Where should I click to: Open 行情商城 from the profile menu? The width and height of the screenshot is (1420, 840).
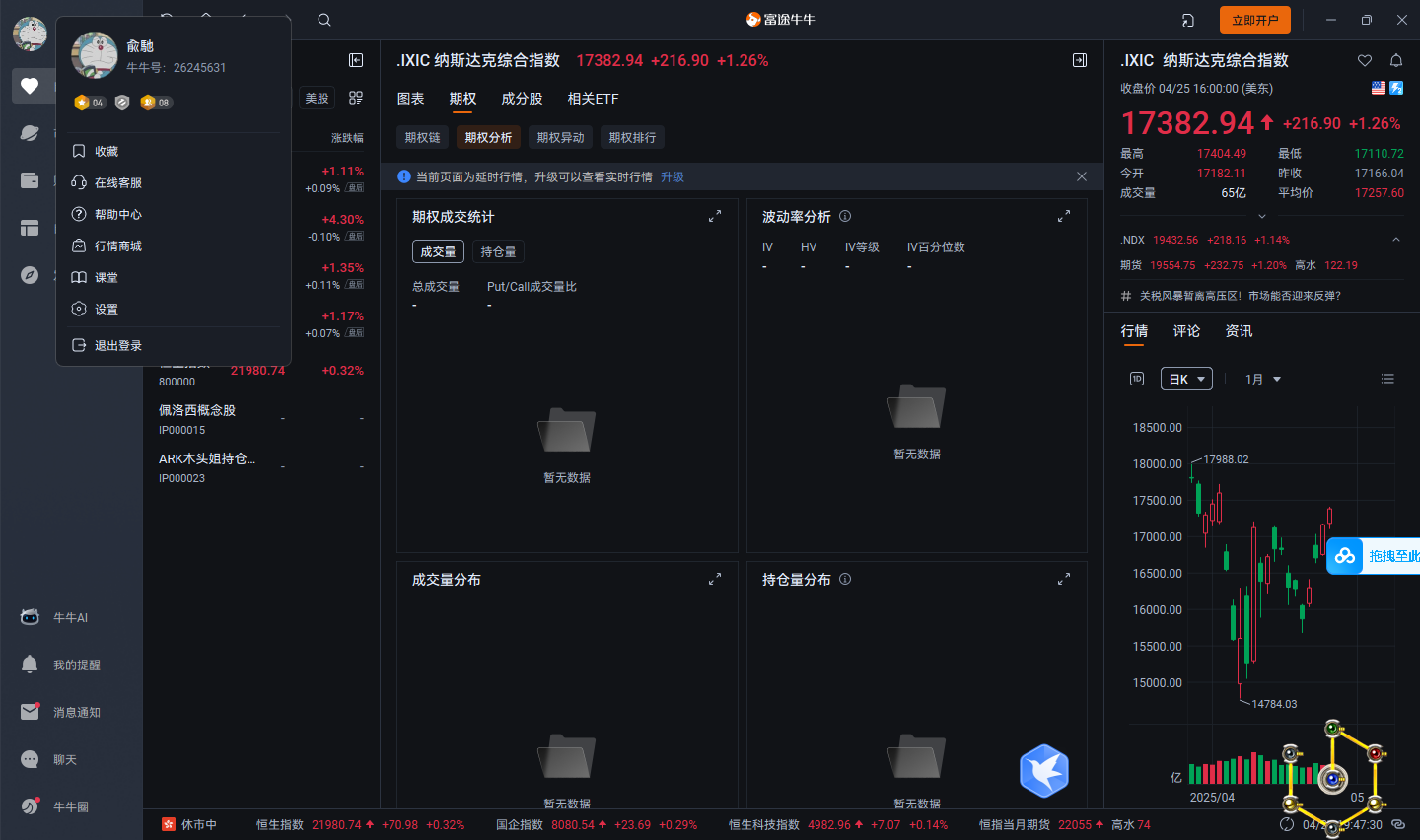pos(175,245)
